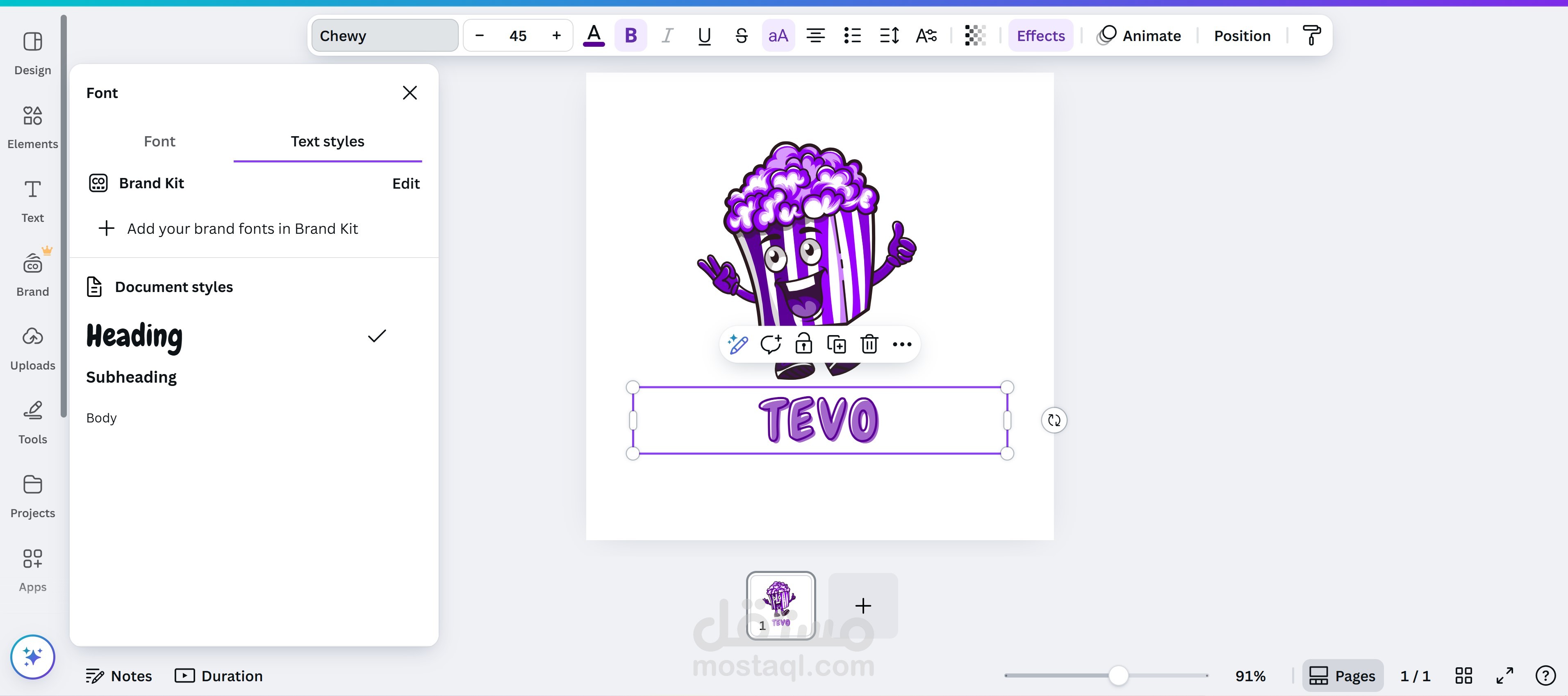1568x696 pixels.
Task: Toggle bold formatting
Action: (x=630, y=35)
